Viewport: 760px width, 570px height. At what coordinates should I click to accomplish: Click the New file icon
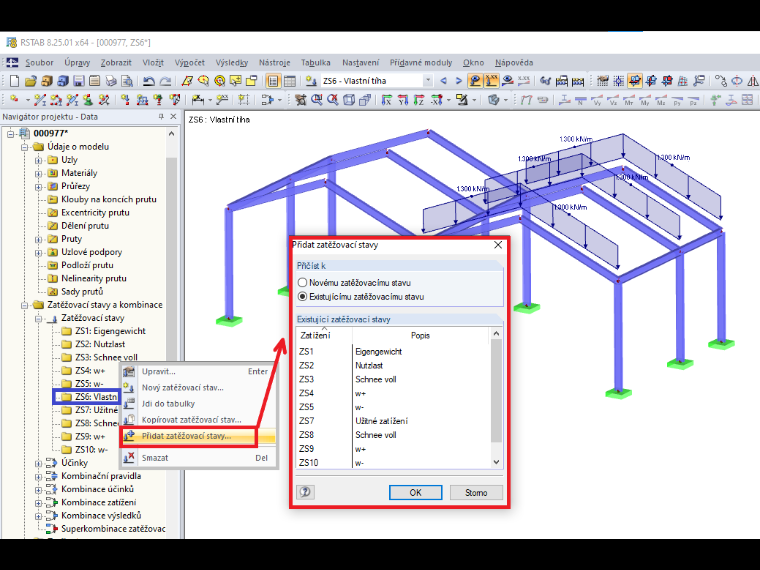pos(15,81)
